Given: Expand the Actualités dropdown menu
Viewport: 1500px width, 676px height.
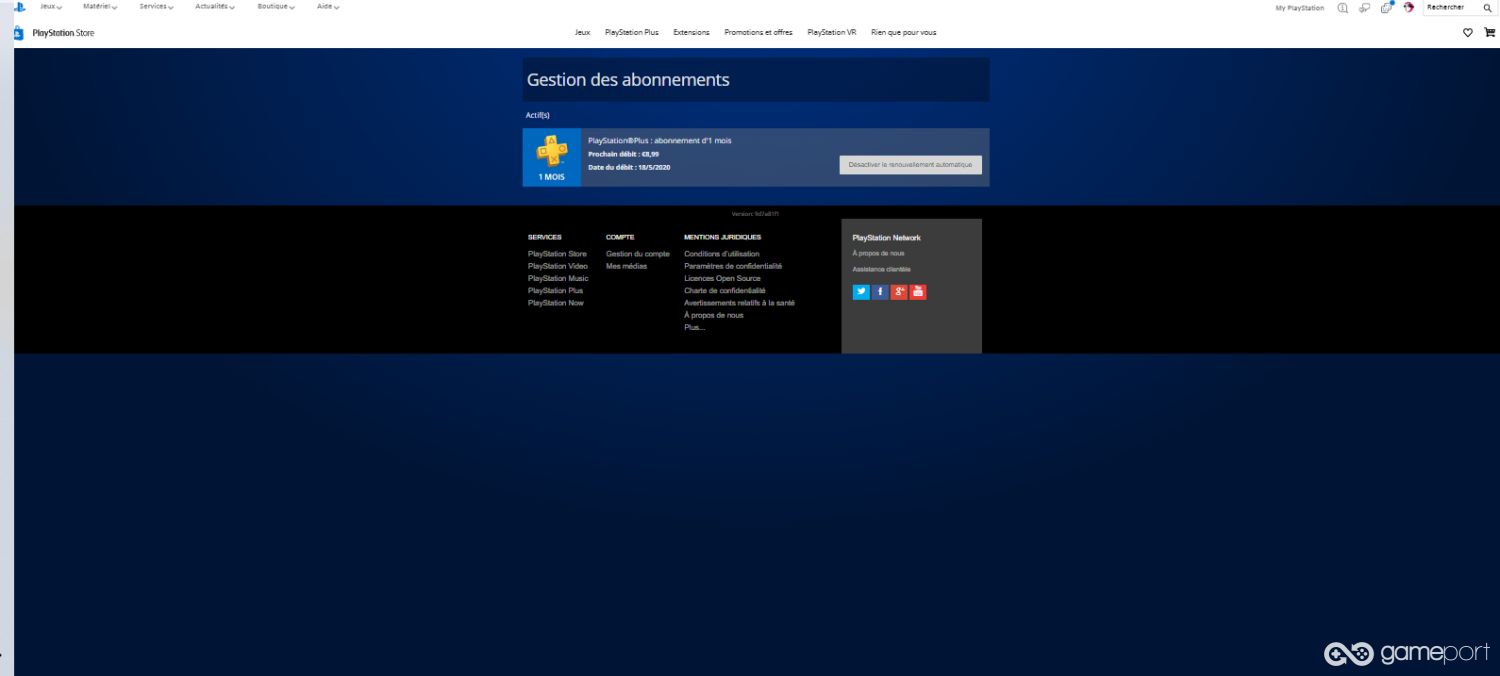Looking at the screenshot, I should click(215, 7).
